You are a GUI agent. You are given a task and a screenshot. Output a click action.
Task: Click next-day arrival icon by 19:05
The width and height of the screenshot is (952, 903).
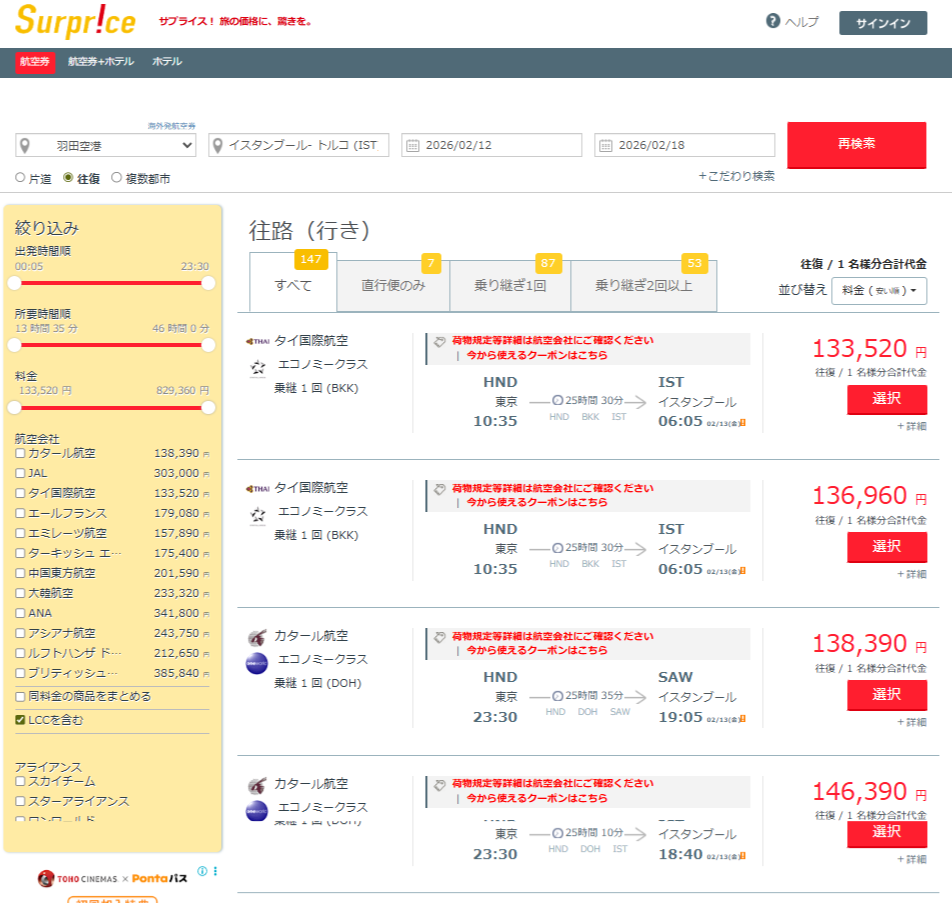point(742,719)
